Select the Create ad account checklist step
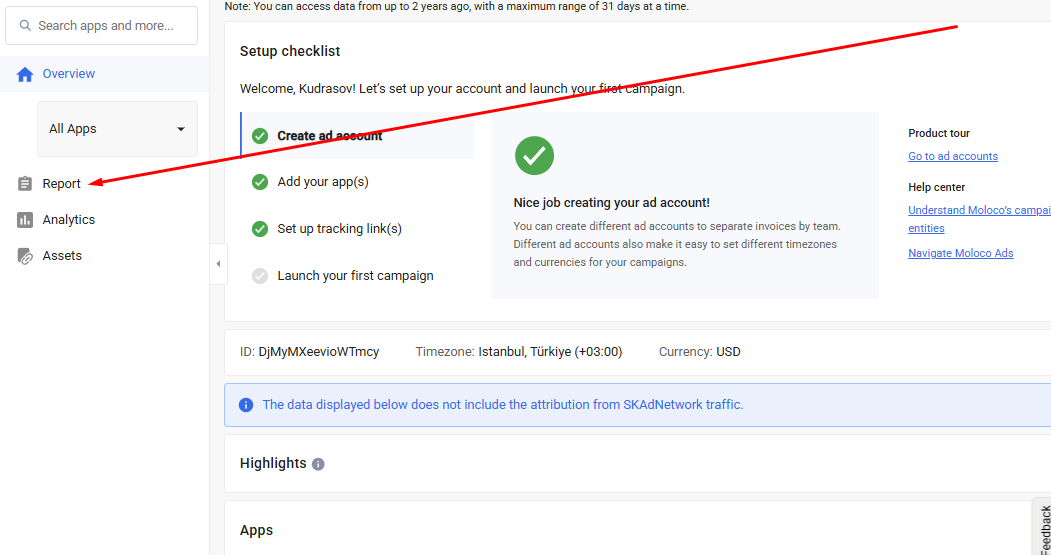The width and height of the screenshot is (1051, 555). [329, 136]
